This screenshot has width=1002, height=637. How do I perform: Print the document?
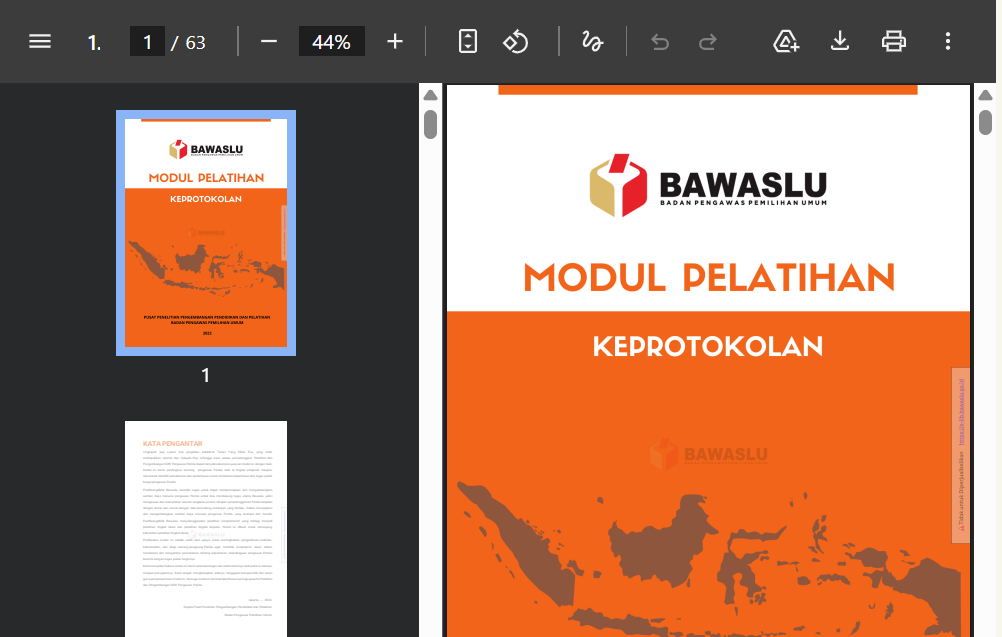(893, 42)
